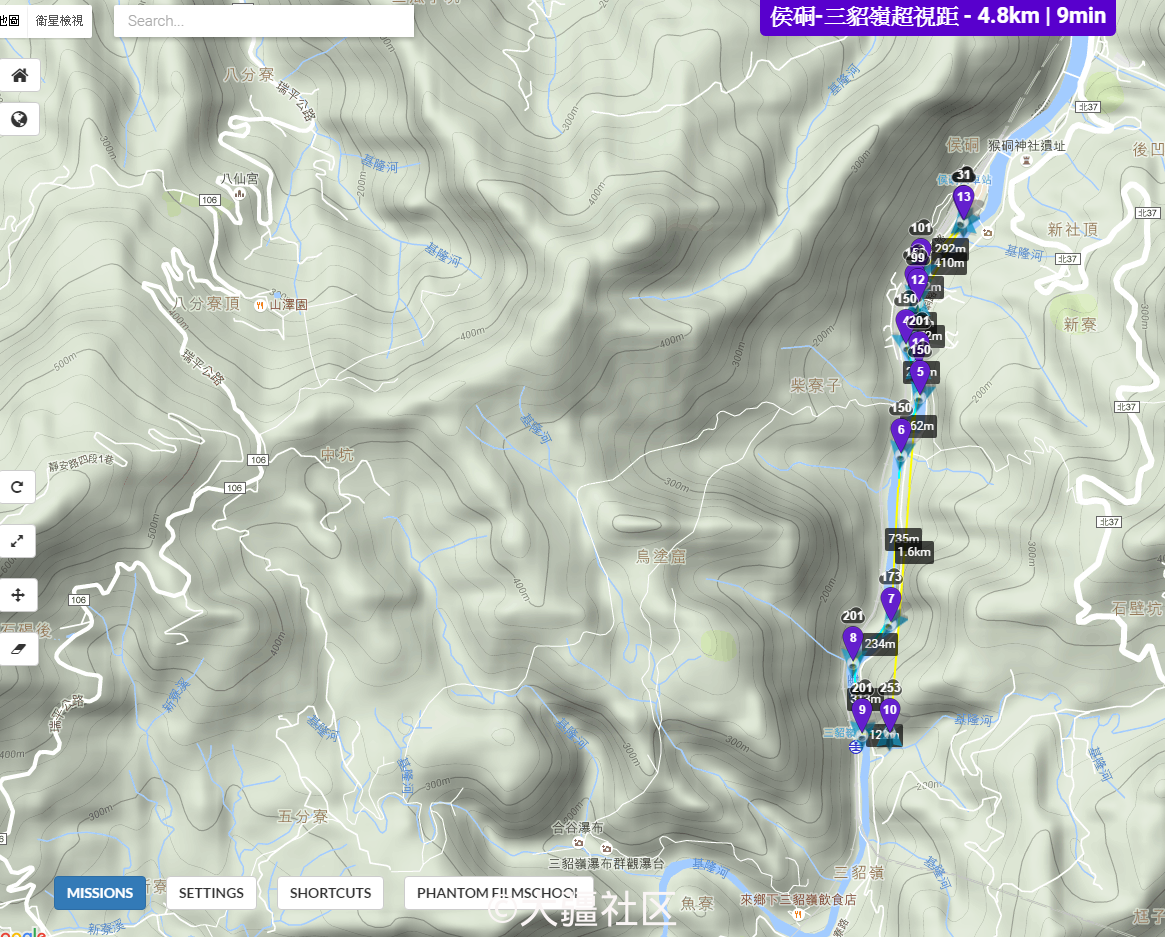Open the PHANTOM FILMSCHOOL link
Viewport: 1165px width, 937px height.
coord(497,893)
